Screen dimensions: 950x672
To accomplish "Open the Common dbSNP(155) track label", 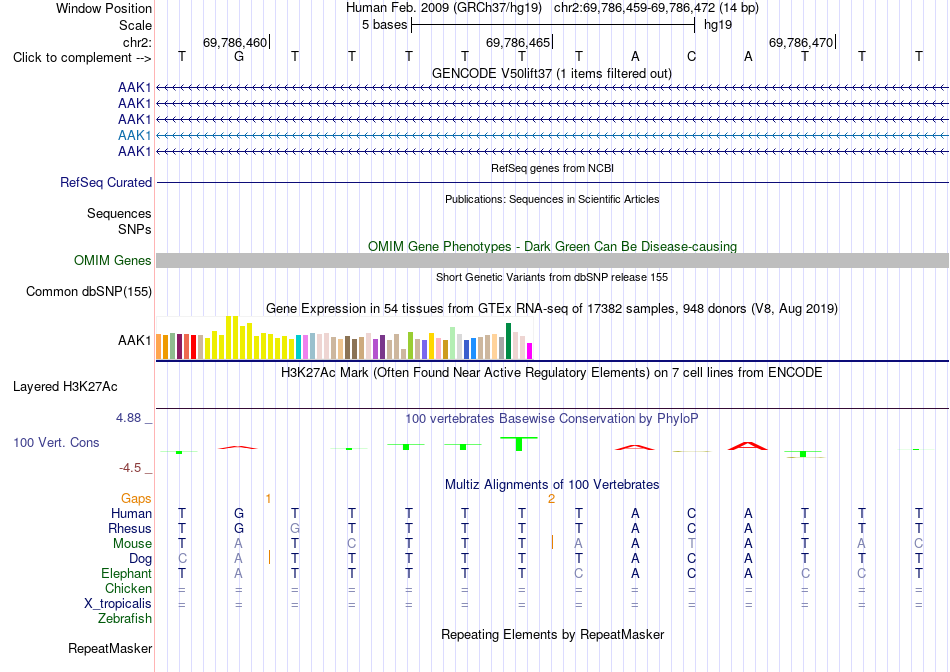I will point(89,291).
